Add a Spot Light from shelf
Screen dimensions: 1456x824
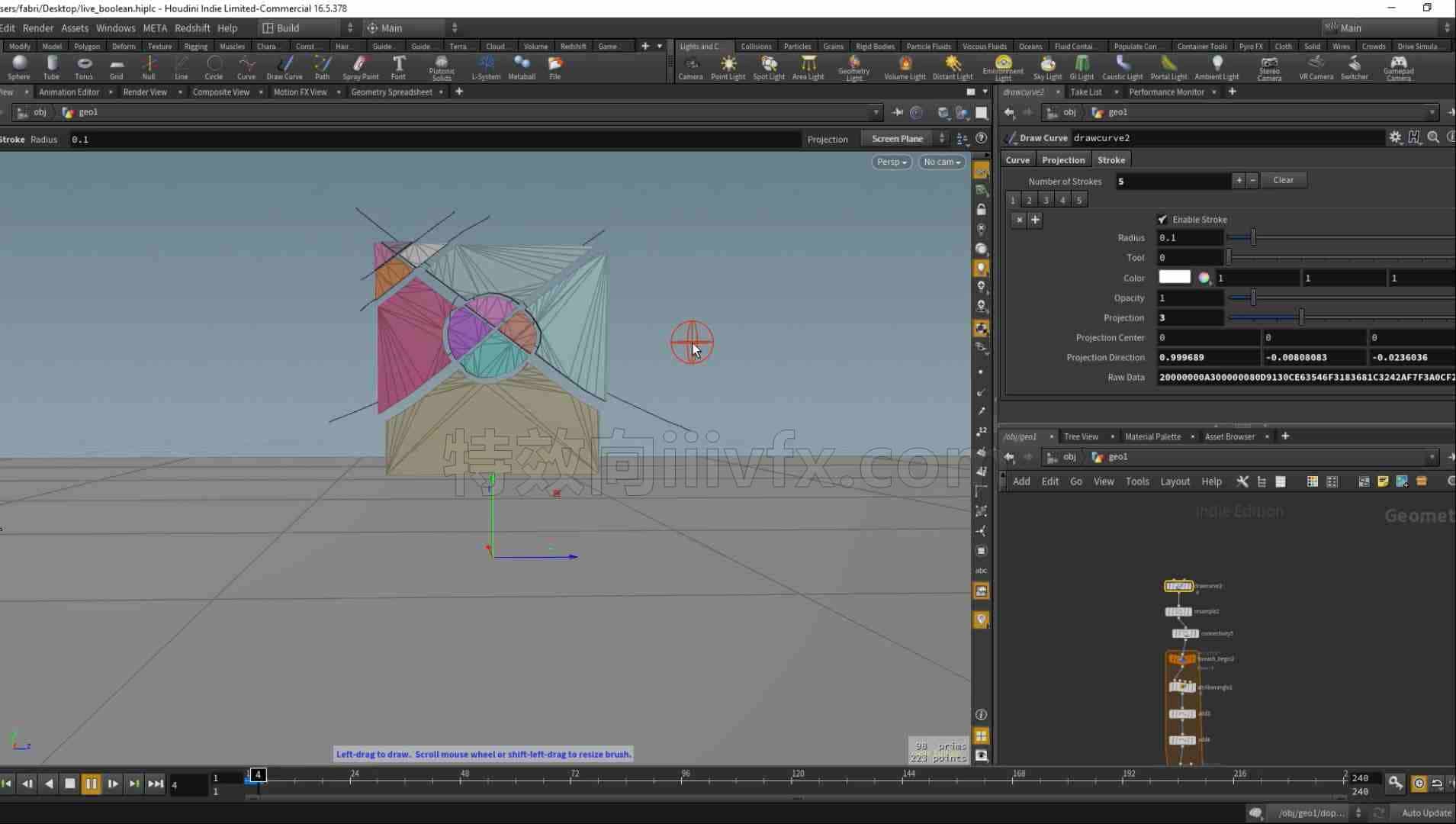(769, 67)
